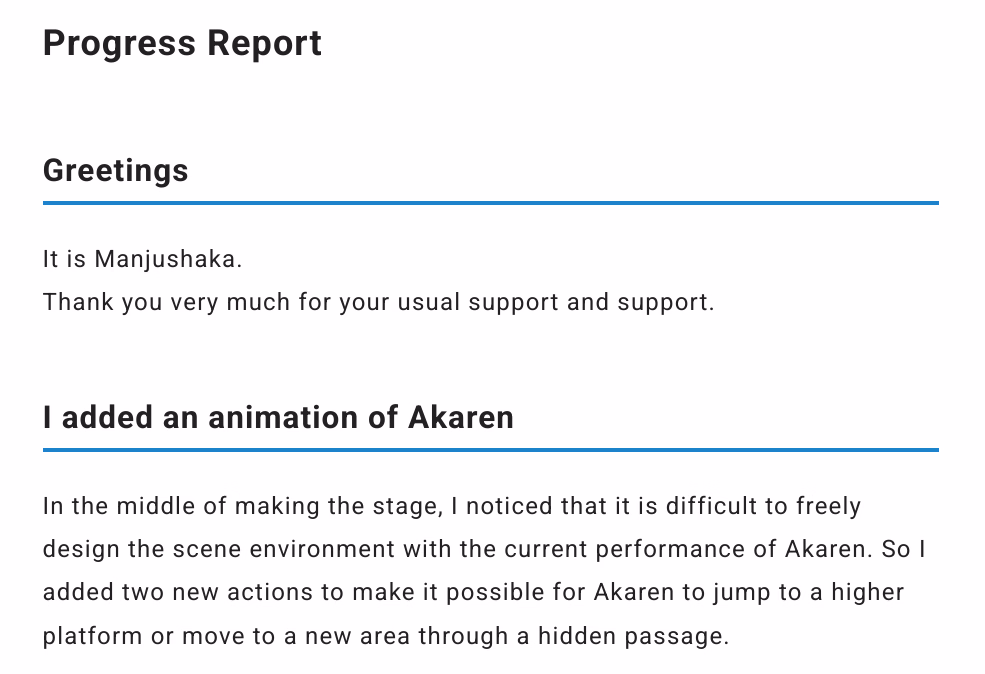985x674 pixels.
Task: Click the "Progress Report" title
Action: tap(182, 44)
